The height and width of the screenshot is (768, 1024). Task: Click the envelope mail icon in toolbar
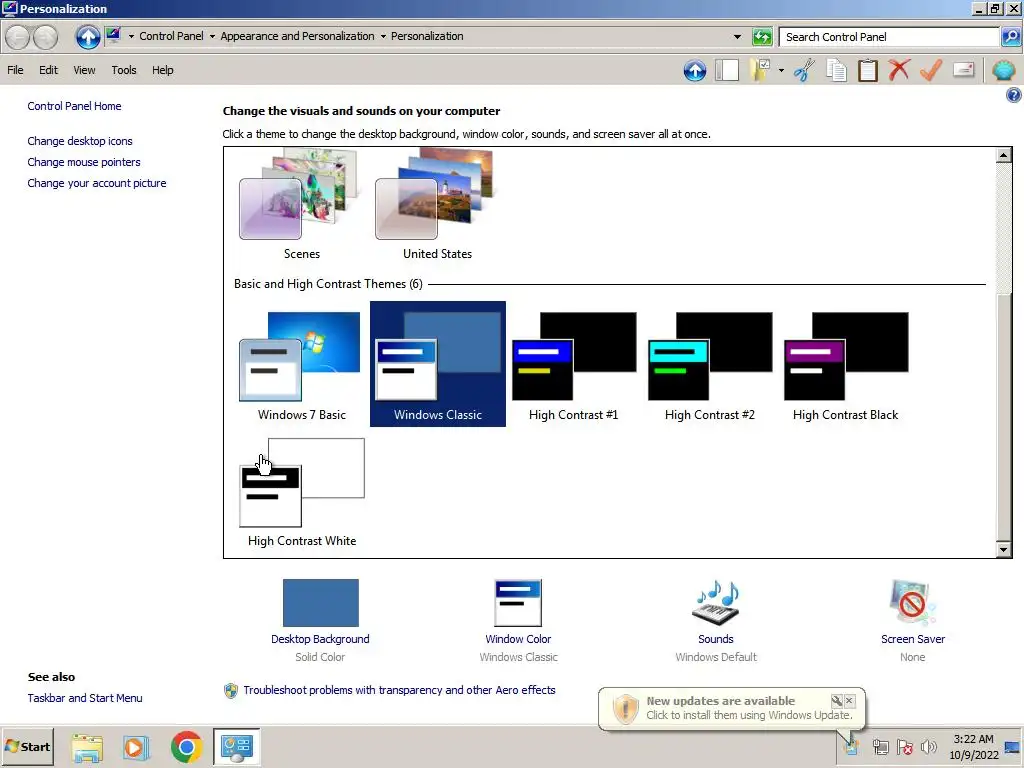pos(964,69)
